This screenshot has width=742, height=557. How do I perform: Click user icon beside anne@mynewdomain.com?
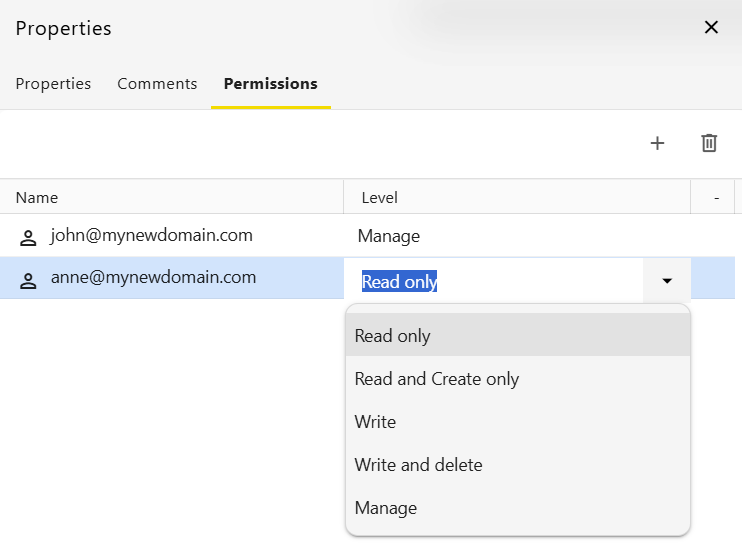[28, 281]
